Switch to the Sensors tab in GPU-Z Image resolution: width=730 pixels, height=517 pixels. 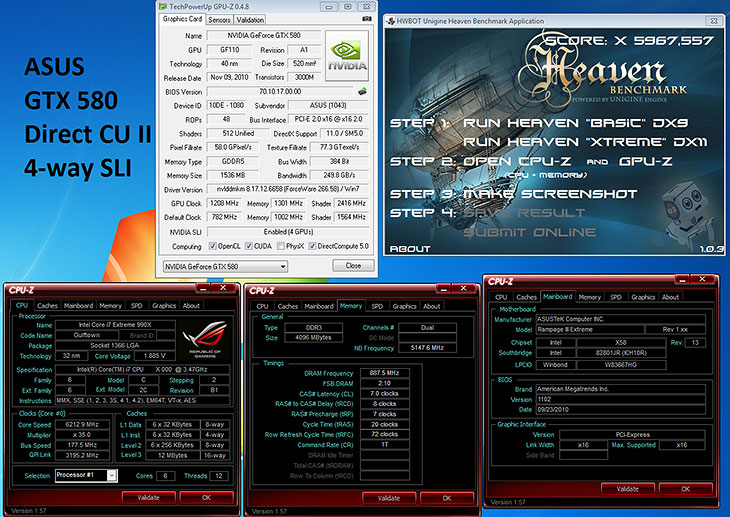[x=219, y=20]
